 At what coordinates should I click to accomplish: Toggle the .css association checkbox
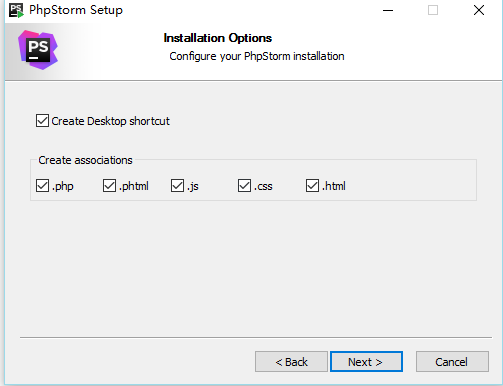tap(244, 186)
